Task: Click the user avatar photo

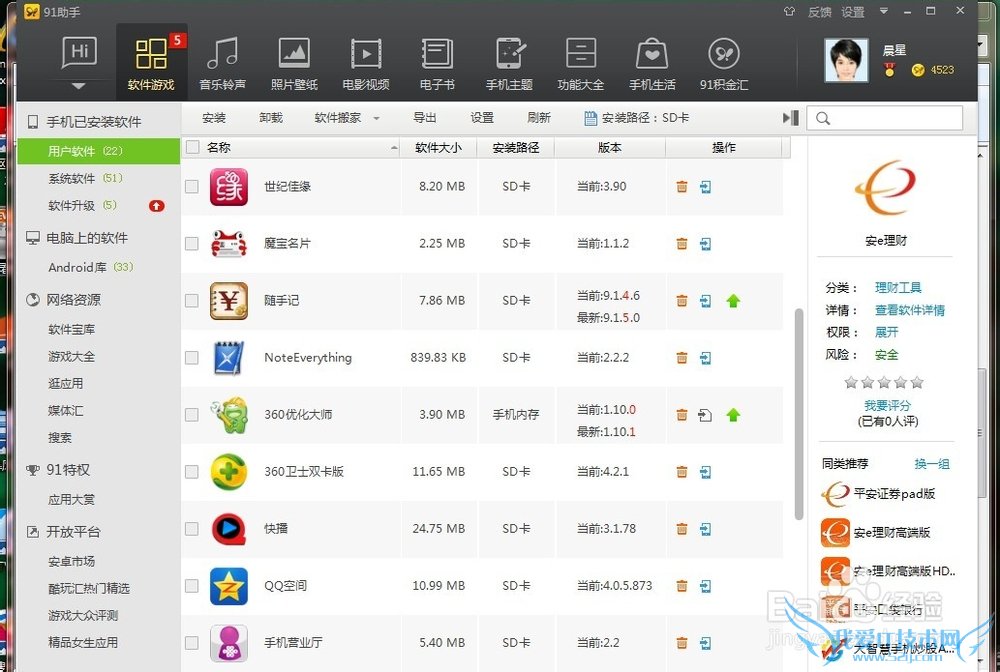Action: click(x=846, y=61)
